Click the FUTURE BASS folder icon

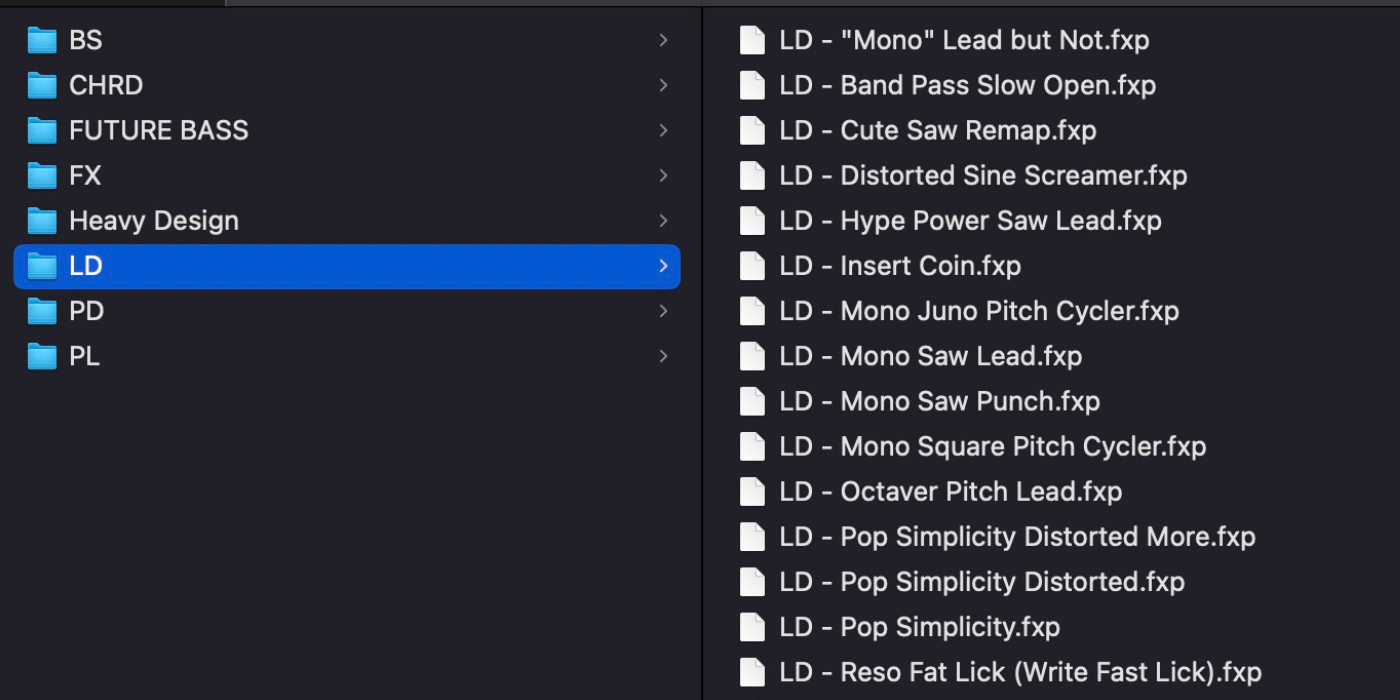point(42,130)
